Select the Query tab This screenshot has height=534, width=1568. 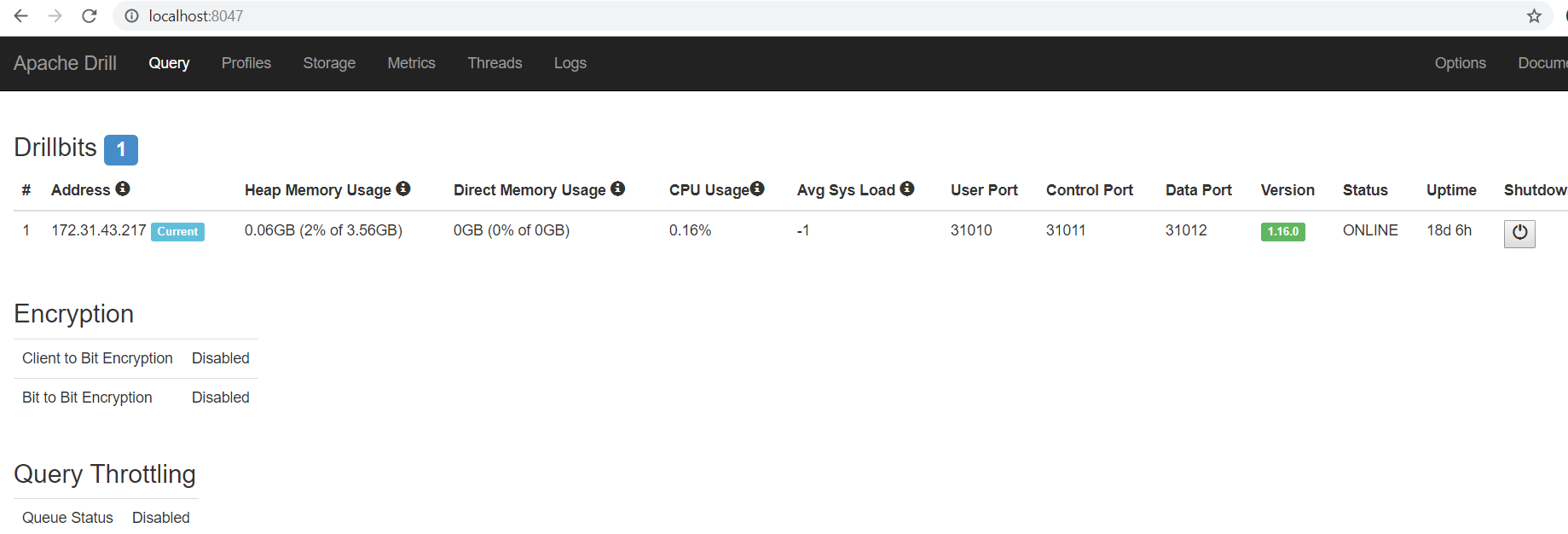(169, 63)
